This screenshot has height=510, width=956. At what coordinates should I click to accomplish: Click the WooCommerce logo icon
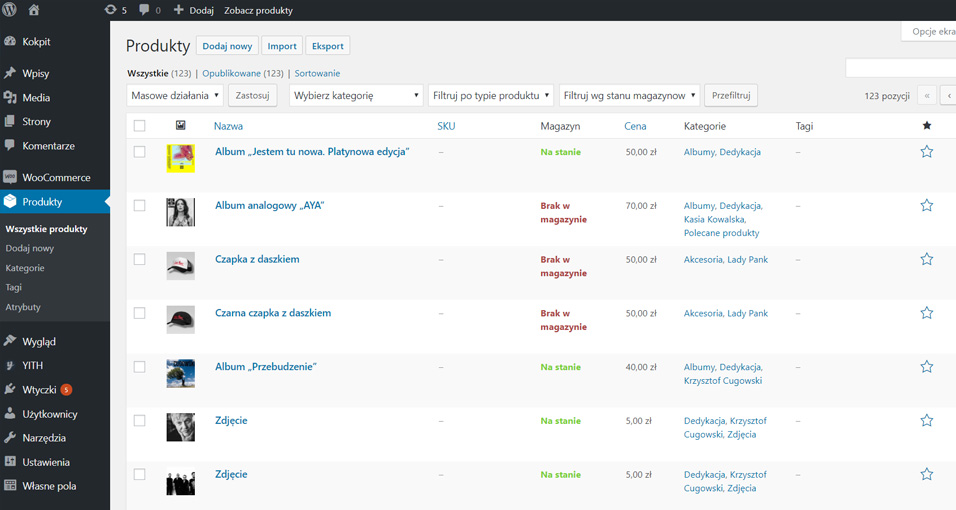(x=10, y=178)
